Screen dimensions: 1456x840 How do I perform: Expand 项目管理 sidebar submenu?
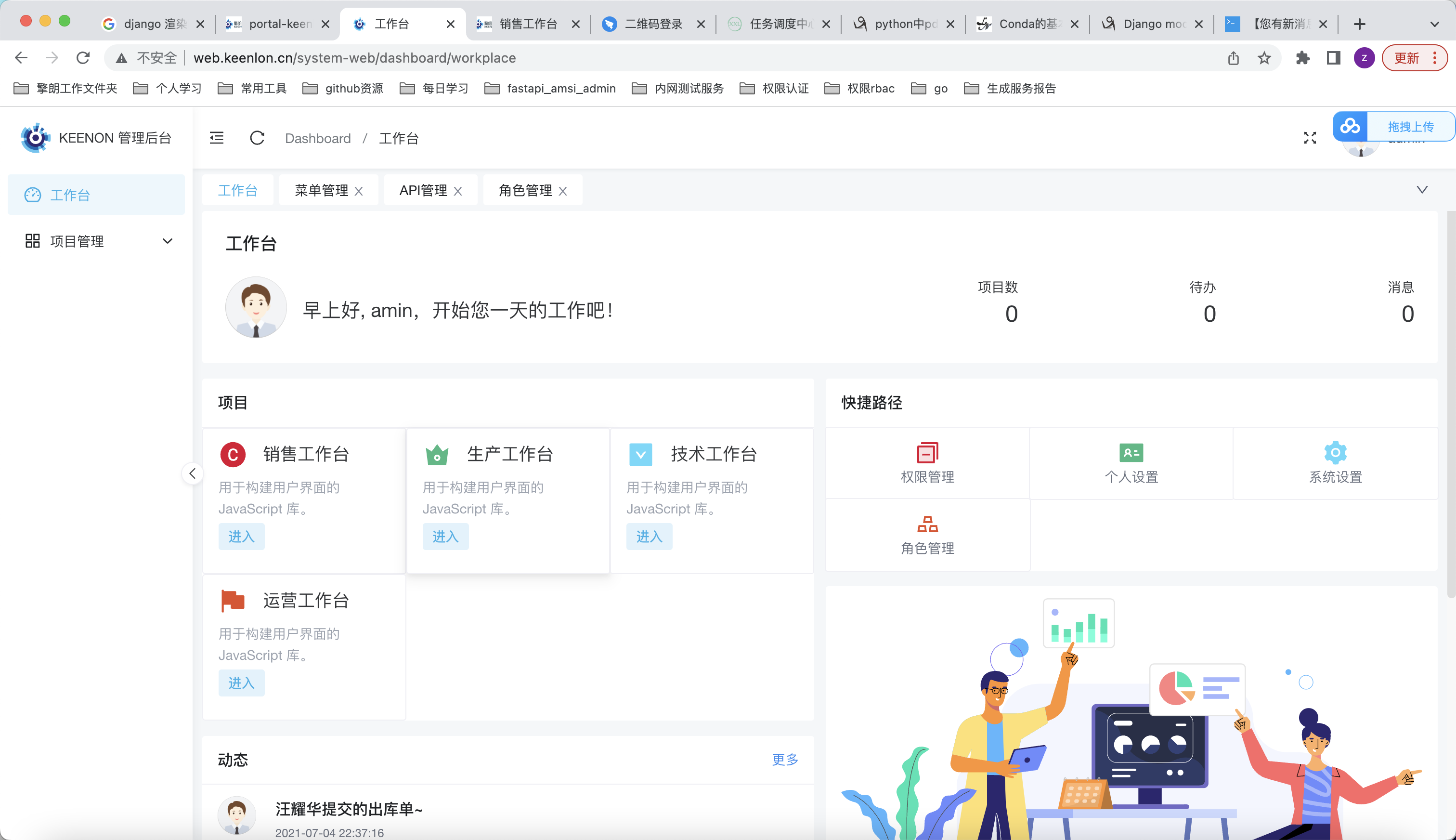[96, 241]
